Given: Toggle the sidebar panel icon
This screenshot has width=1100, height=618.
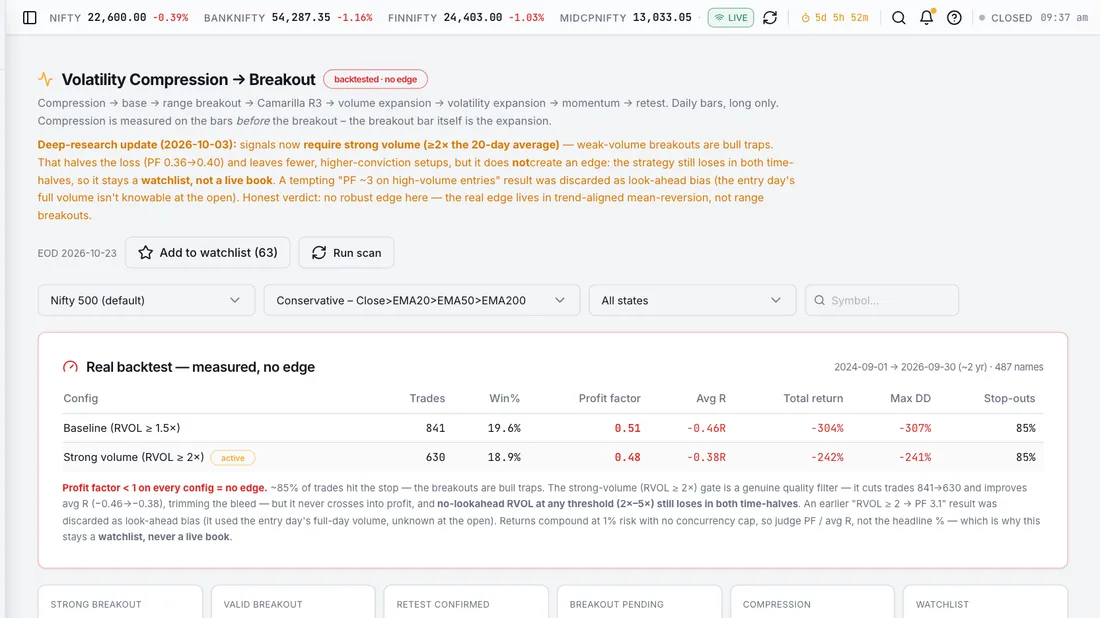Looking at the screenshot, I should pyautogui.click(x=29, y=18).
